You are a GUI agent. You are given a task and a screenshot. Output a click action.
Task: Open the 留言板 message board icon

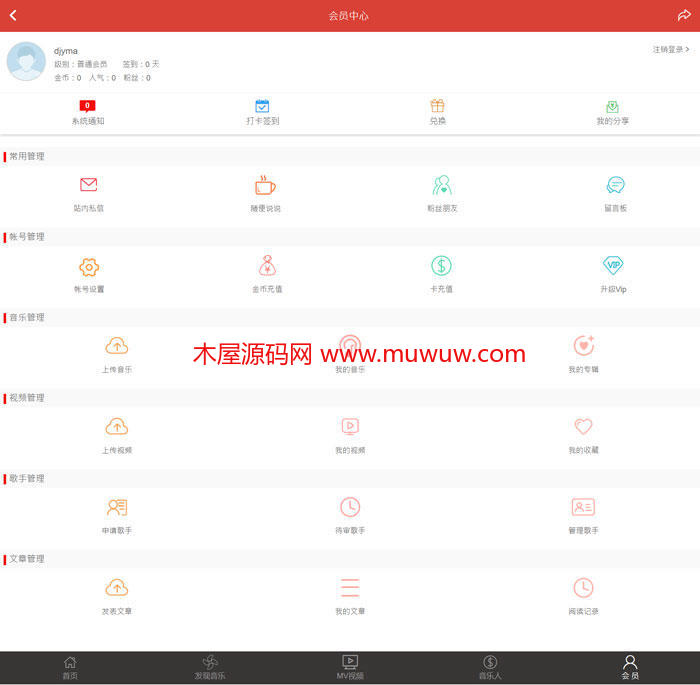coord(615,185)
